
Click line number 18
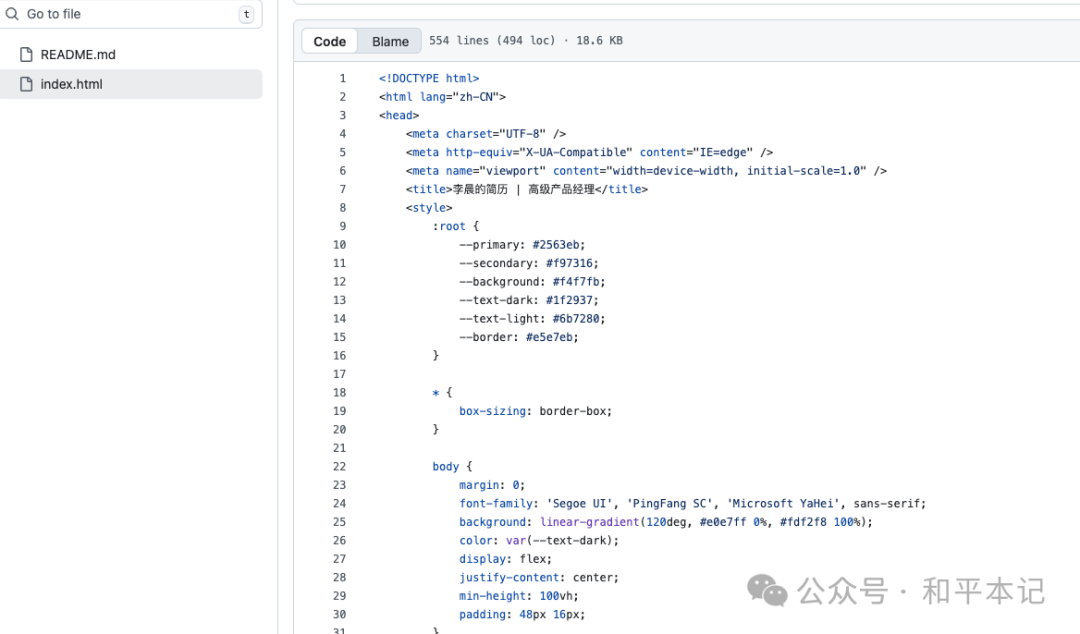pos(340,393)
